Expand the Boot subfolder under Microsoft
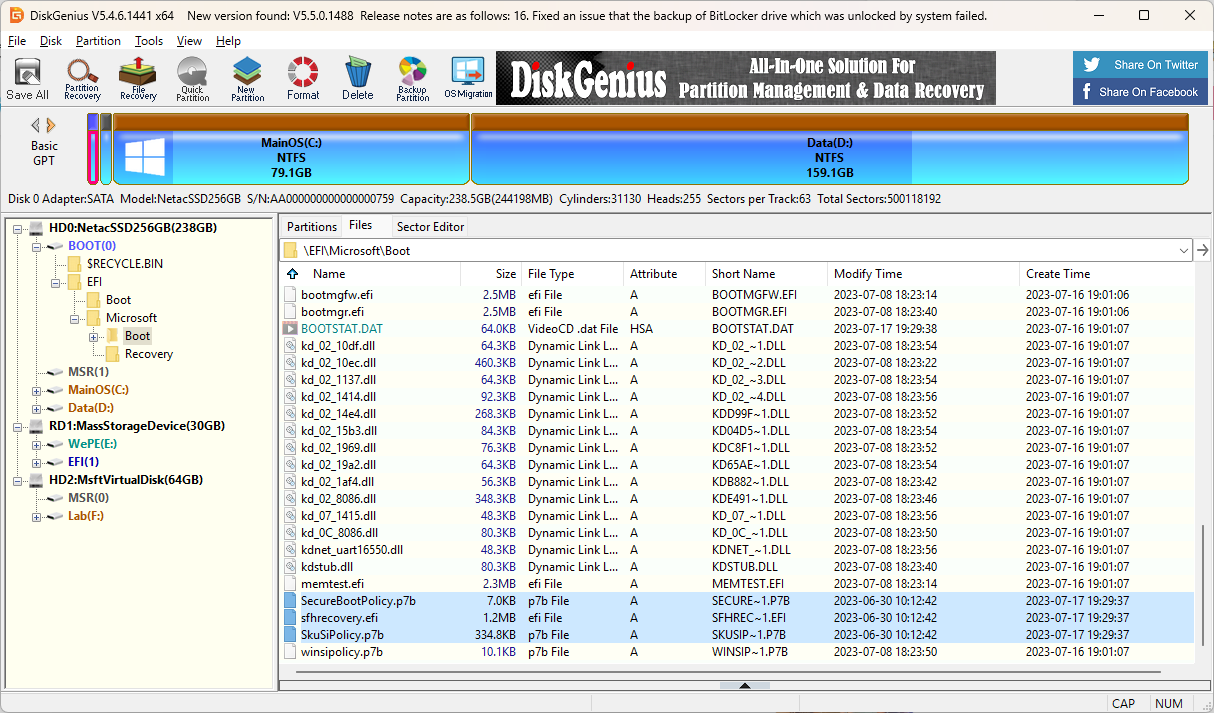Viewport: 1214px width, 713px height. pyautogui.click(x=95, y=336)
